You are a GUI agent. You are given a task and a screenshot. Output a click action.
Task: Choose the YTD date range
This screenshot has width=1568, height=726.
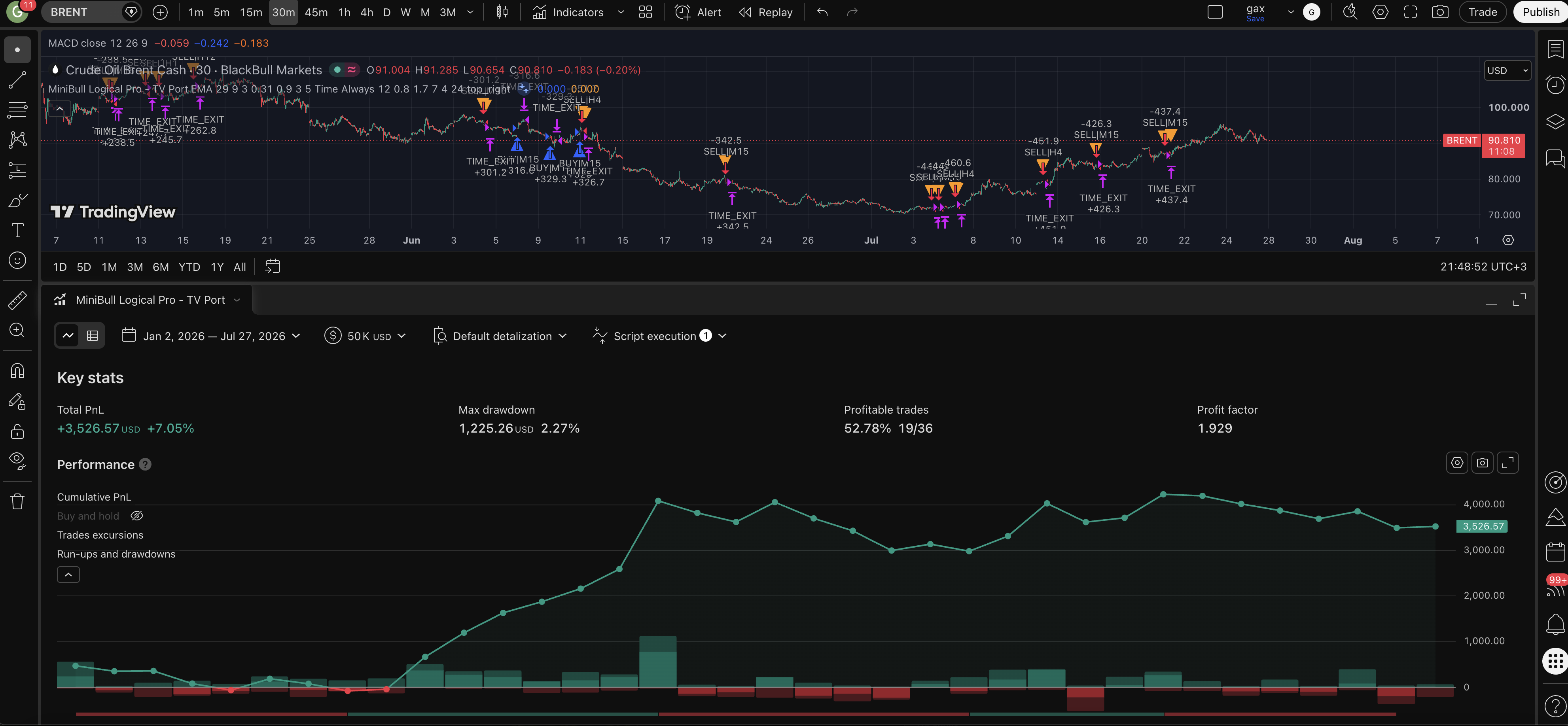(x=189, y=267)
